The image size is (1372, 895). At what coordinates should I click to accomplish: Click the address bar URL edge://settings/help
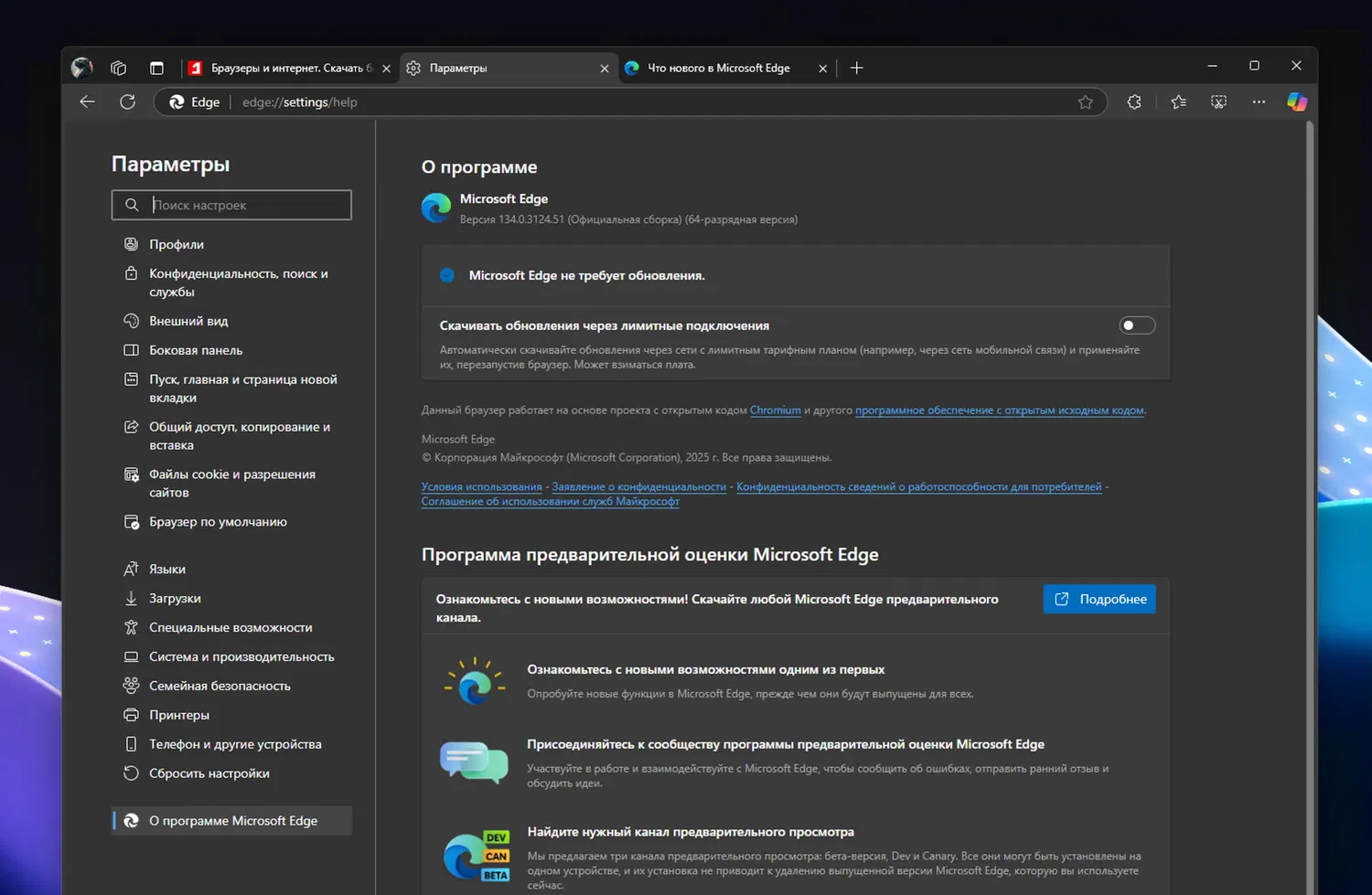coord(300,102)
